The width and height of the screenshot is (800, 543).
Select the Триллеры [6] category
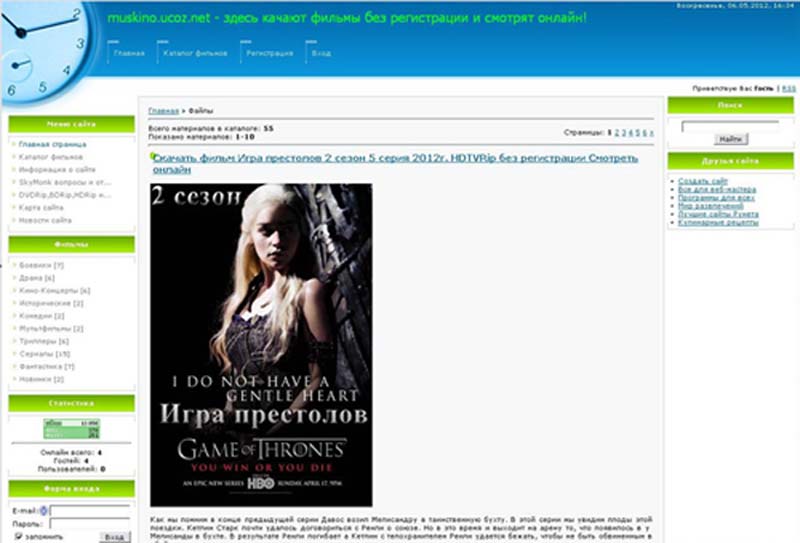[43, 341]
